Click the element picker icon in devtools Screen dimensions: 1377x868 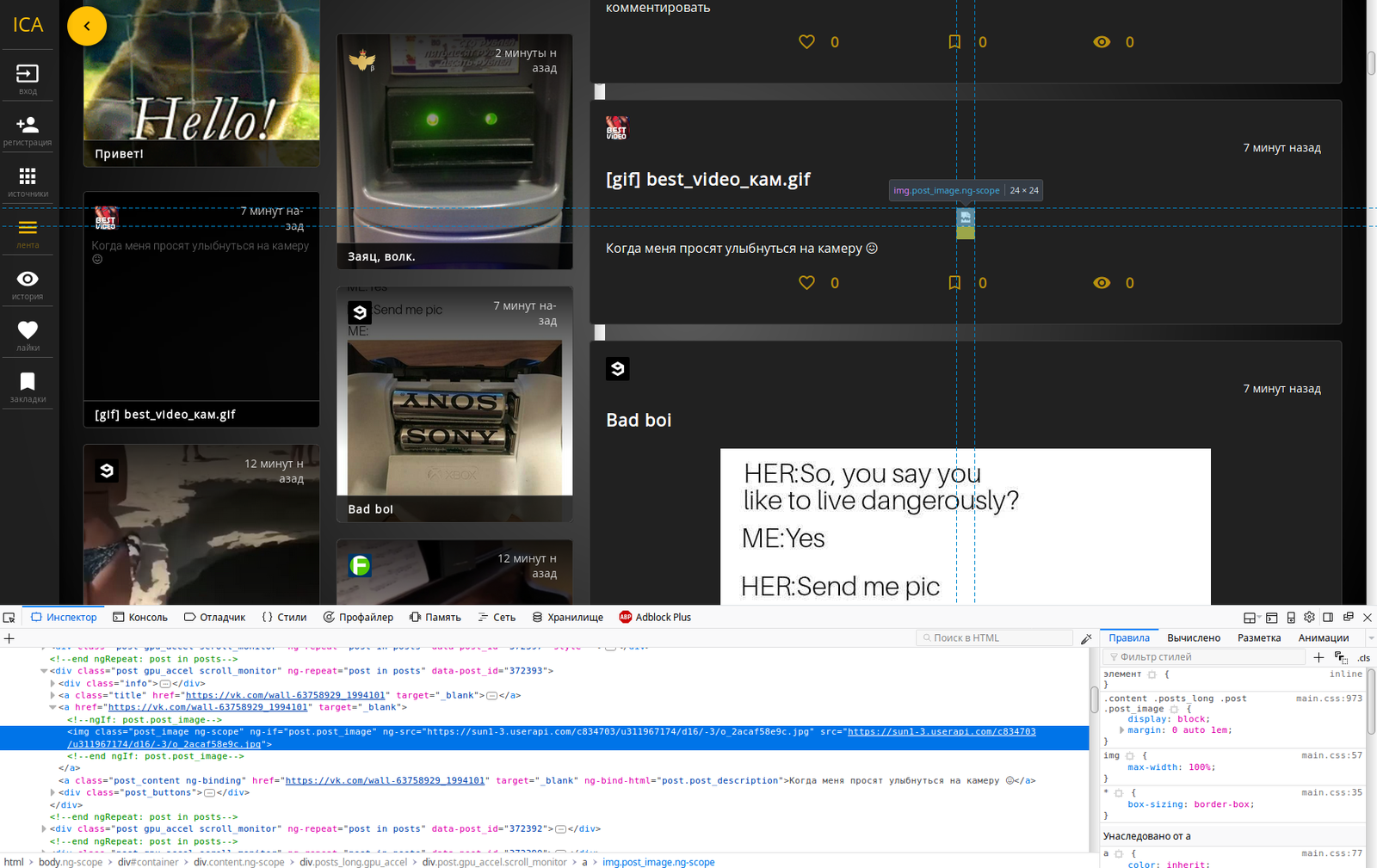coord(9,618)
